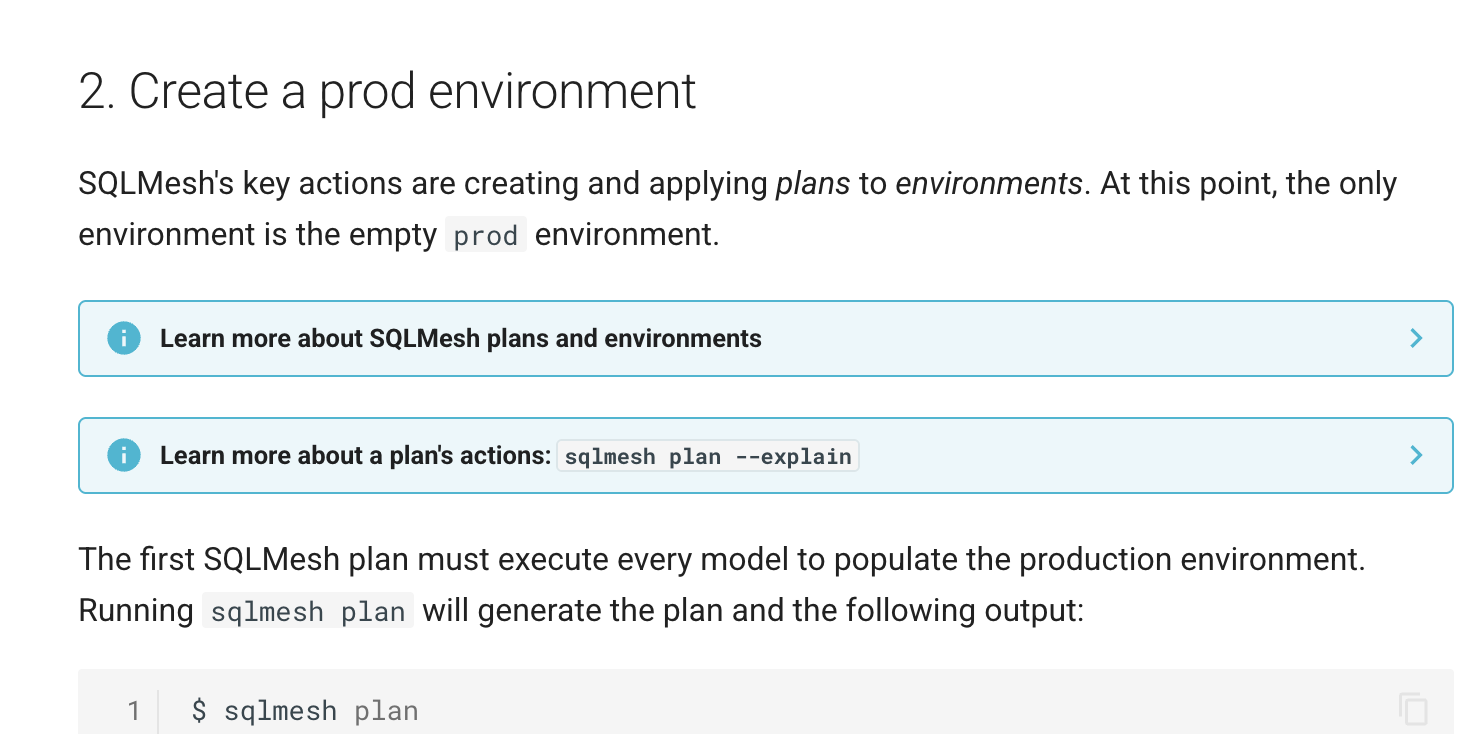Click the sqlmesh plan --explain code snippet
Screen dimensions: 1474x734
707,456
